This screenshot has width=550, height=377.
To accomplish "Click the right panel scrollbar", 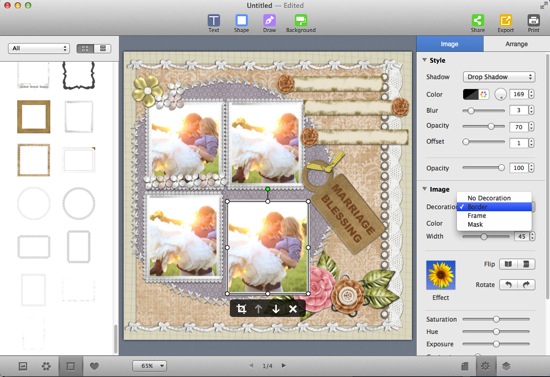I will tap(547, 175).
